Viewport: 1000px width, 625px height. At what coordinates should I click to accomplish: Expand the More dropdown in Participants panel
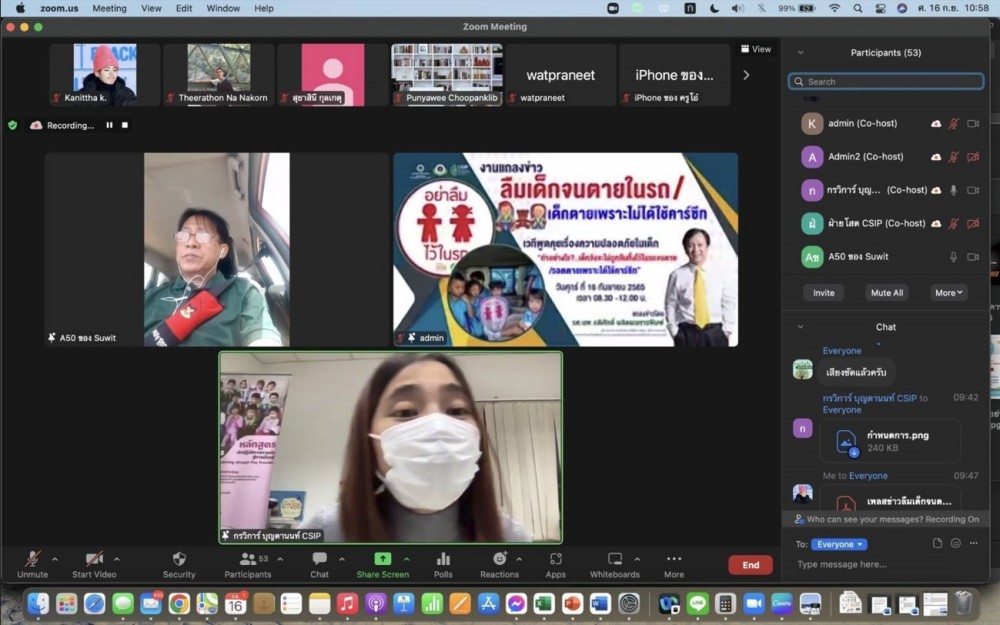tap(949, 293)
